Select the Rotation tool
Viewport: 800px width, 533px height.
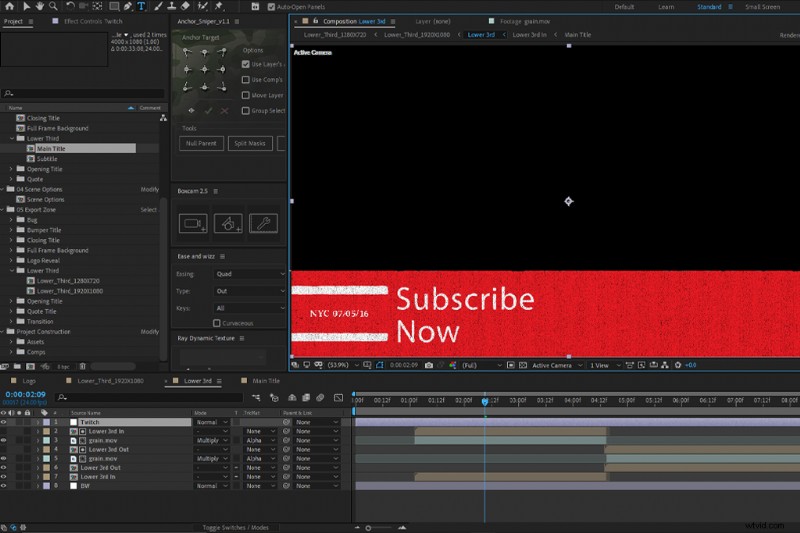click(70, 6)
